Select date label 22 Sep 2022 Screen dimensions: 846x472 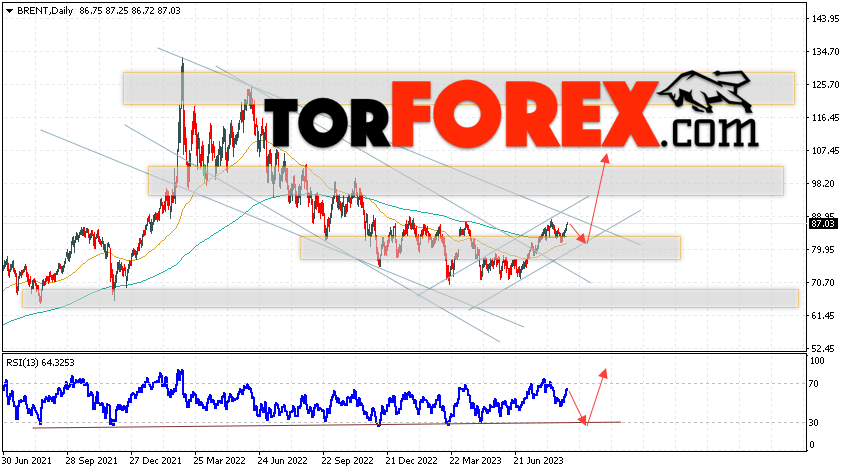coord(347,461)
